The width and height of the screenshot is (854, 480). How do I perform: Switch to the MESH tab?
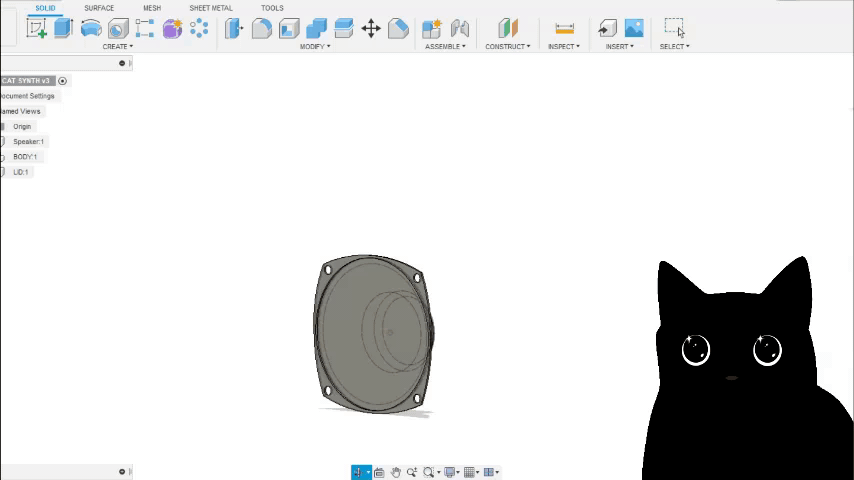point(152,8)
